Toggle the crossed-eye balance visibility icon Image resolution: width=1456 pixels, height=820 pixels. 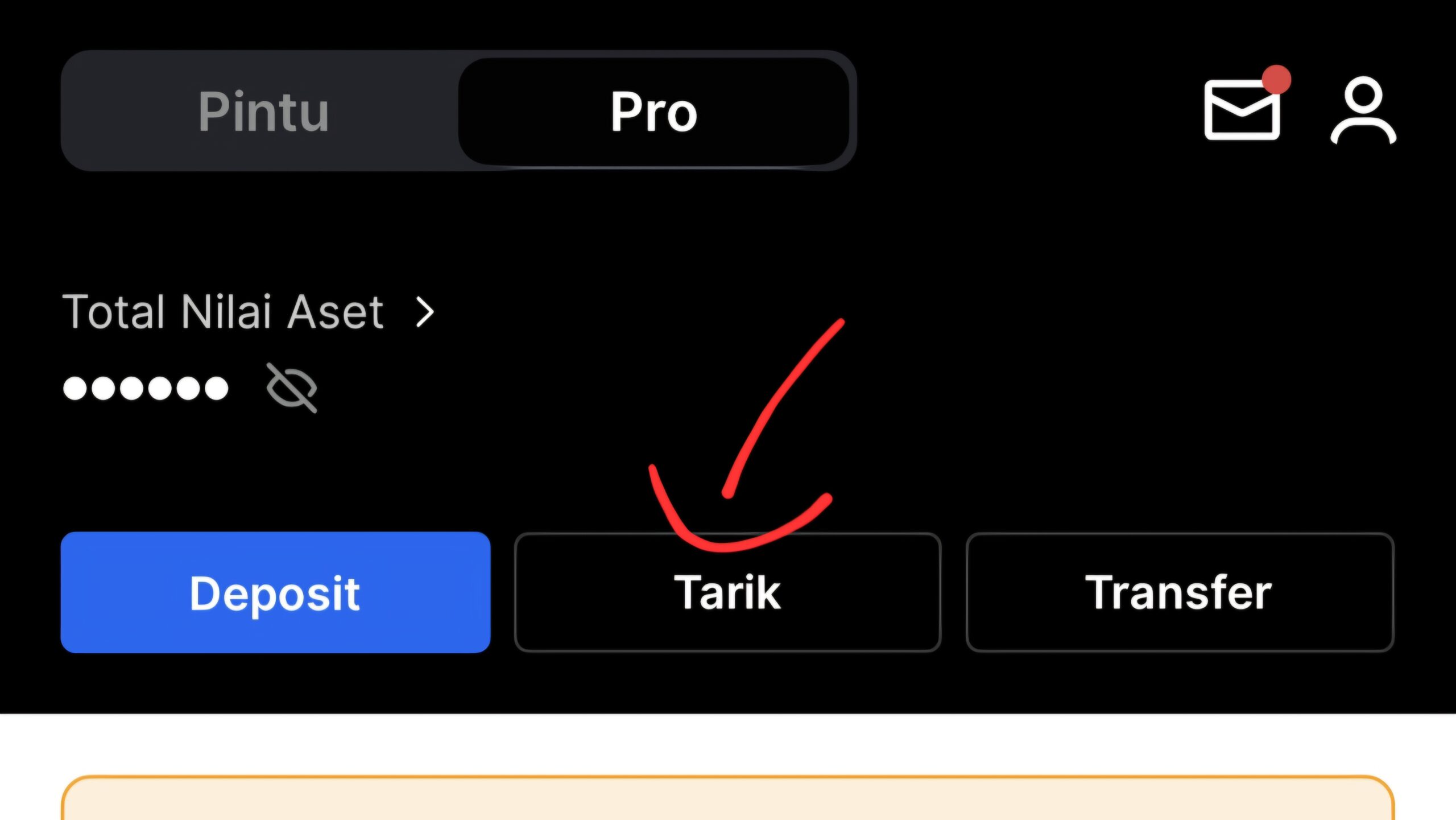tap(292, 388)
